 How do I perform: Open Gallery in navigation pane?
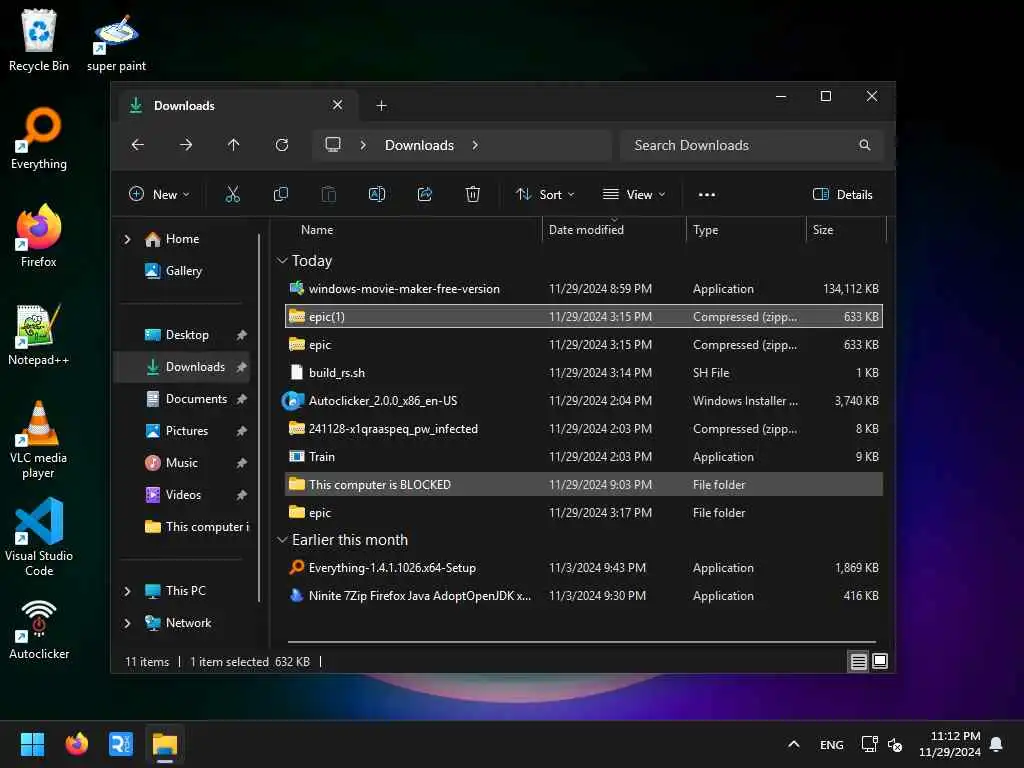[184, 271]
